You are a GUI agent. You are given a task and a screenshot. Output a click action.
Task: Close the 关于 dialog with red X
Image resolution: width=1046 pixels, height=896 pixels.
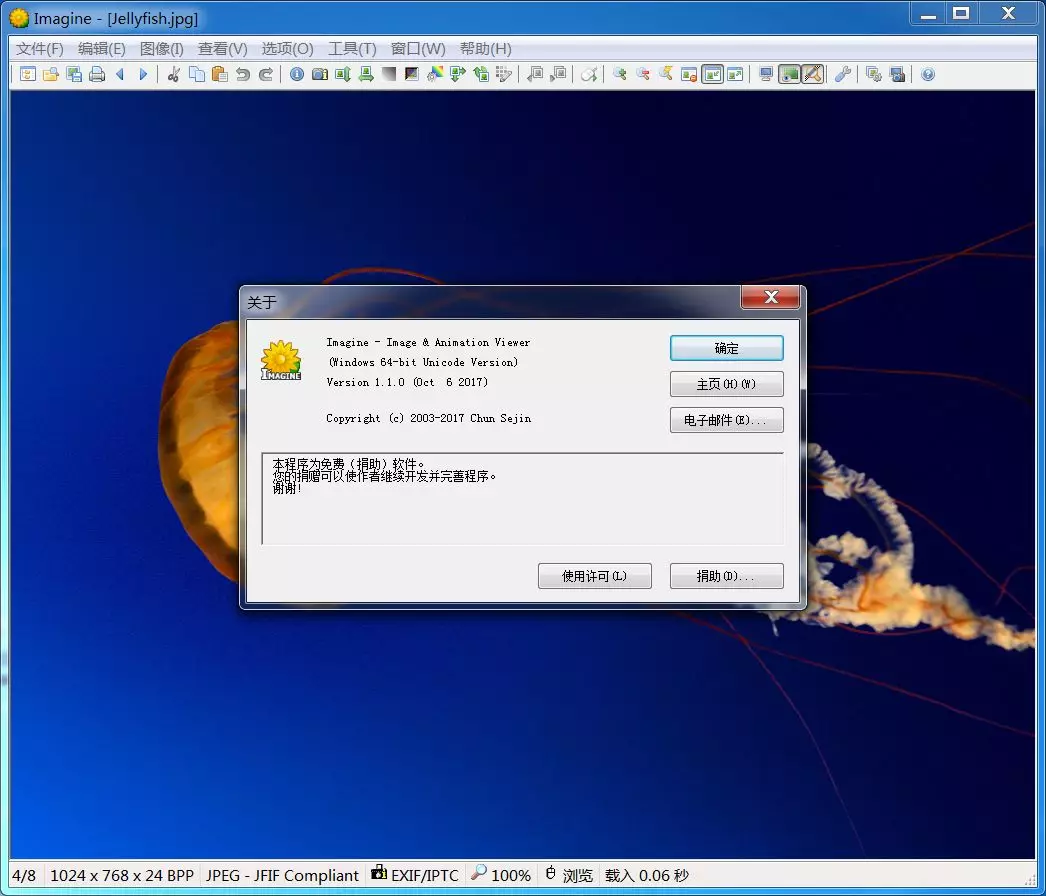(770, 298)
